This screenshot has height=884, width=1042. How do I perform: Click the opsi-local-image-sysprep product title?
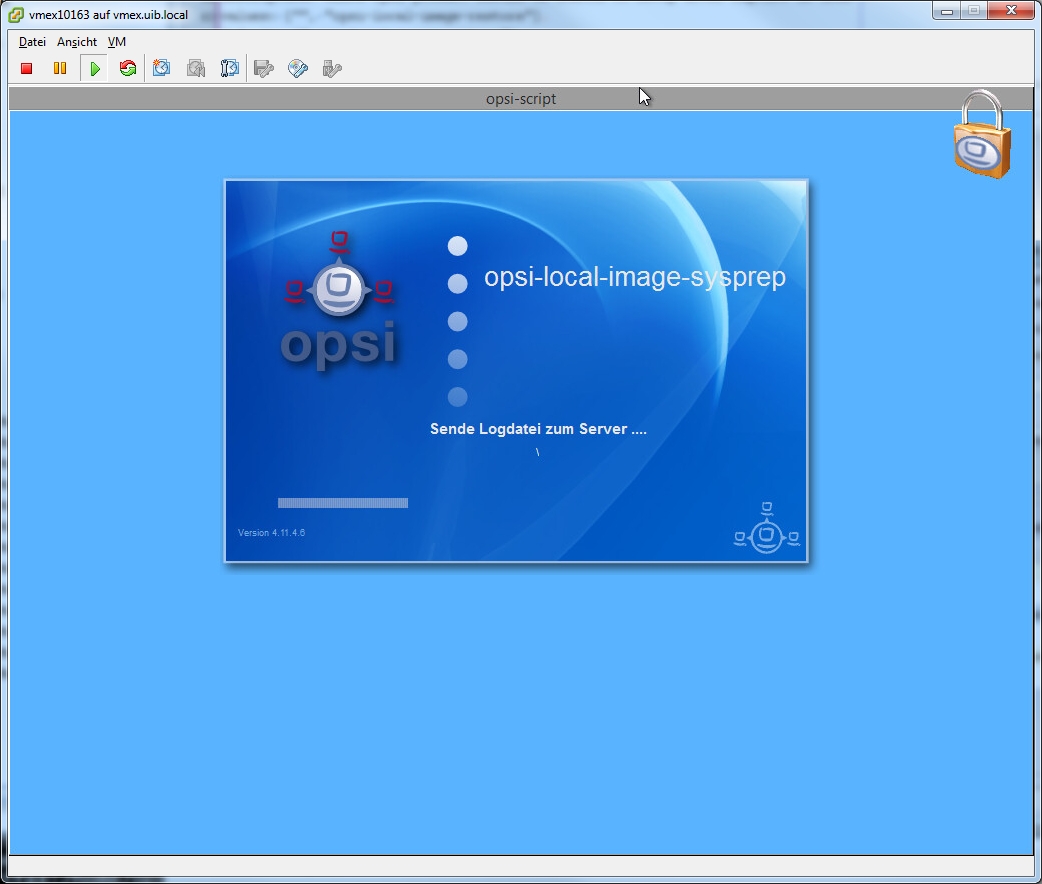coord(635,276)
